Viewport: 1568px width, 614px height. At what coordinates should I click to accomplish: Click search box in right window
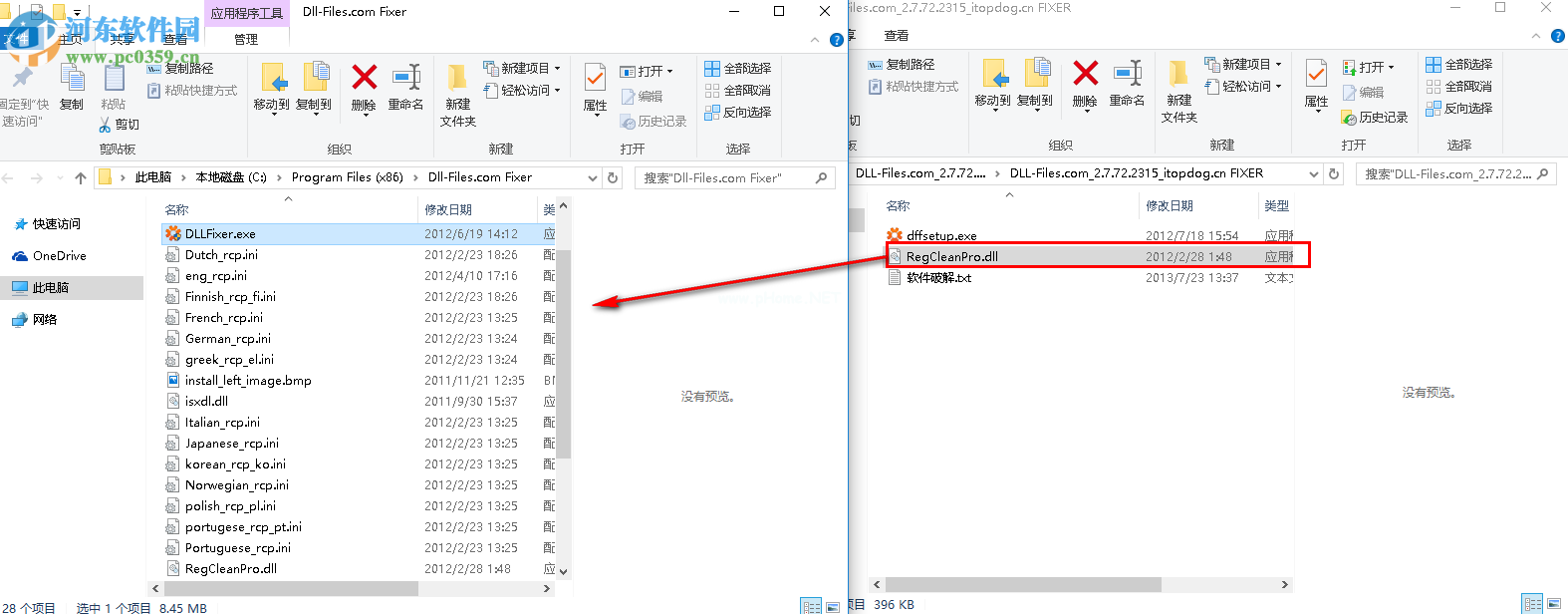click(1455, 173)
